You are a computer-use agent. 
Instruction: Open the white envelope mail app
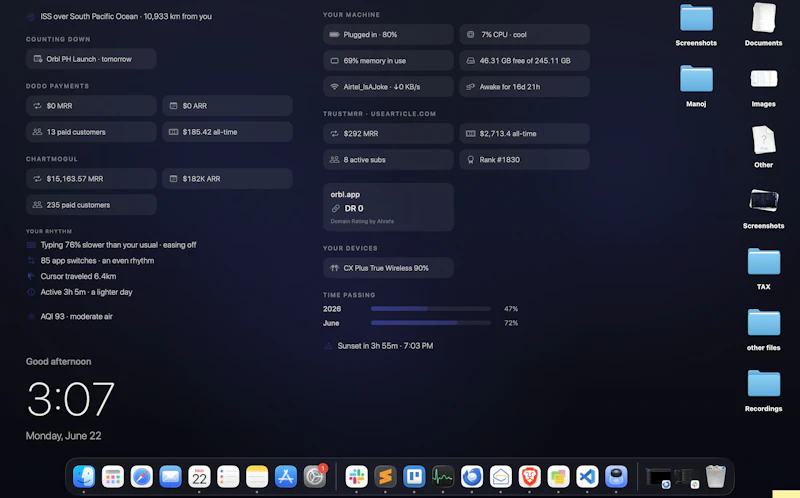501,477
